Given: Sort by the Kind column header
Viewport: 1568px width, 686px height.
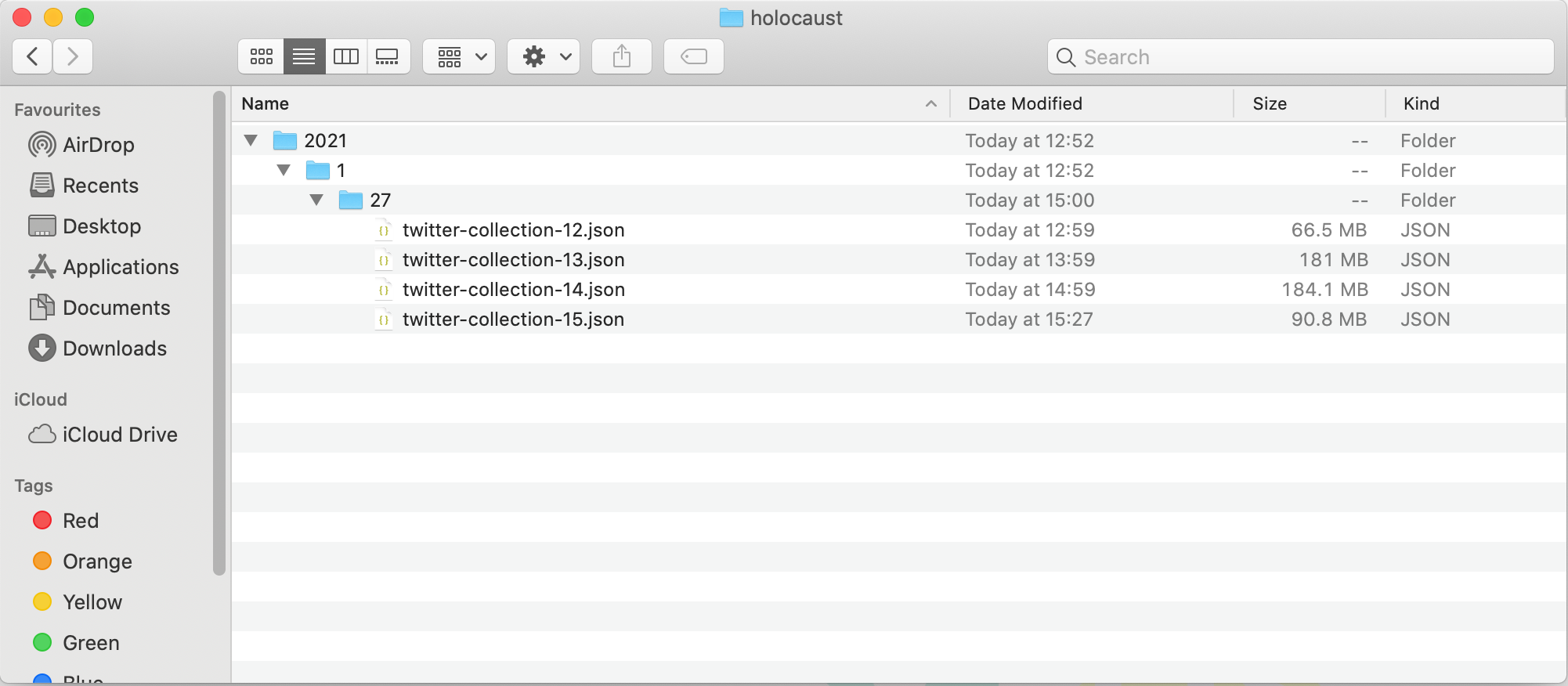Looking at the screenshot, I should [x=1475, y=103].
